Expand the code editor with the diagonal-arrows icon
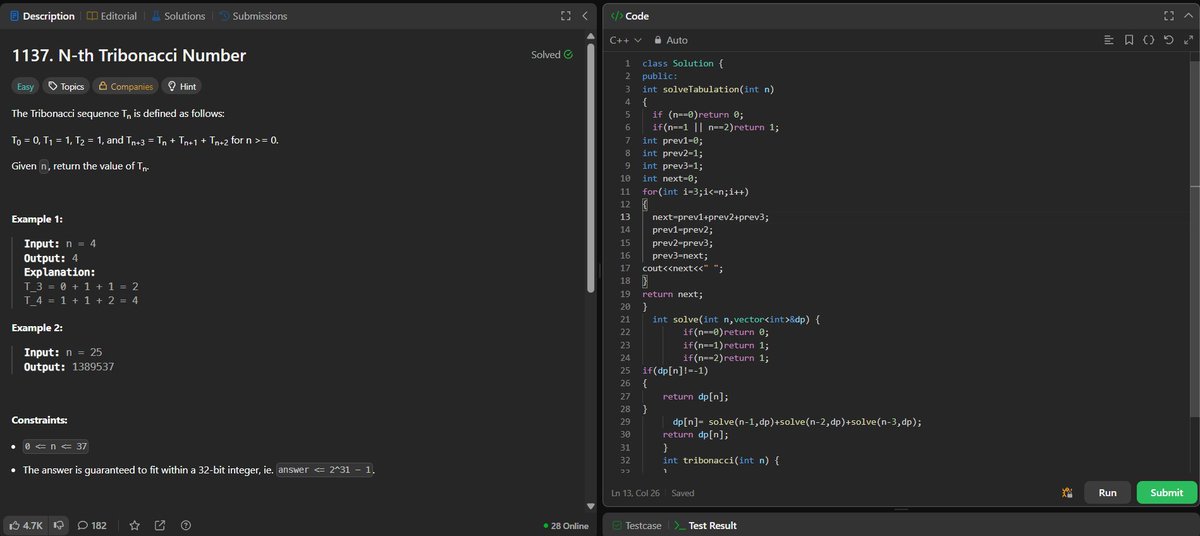 [1187, 40]
